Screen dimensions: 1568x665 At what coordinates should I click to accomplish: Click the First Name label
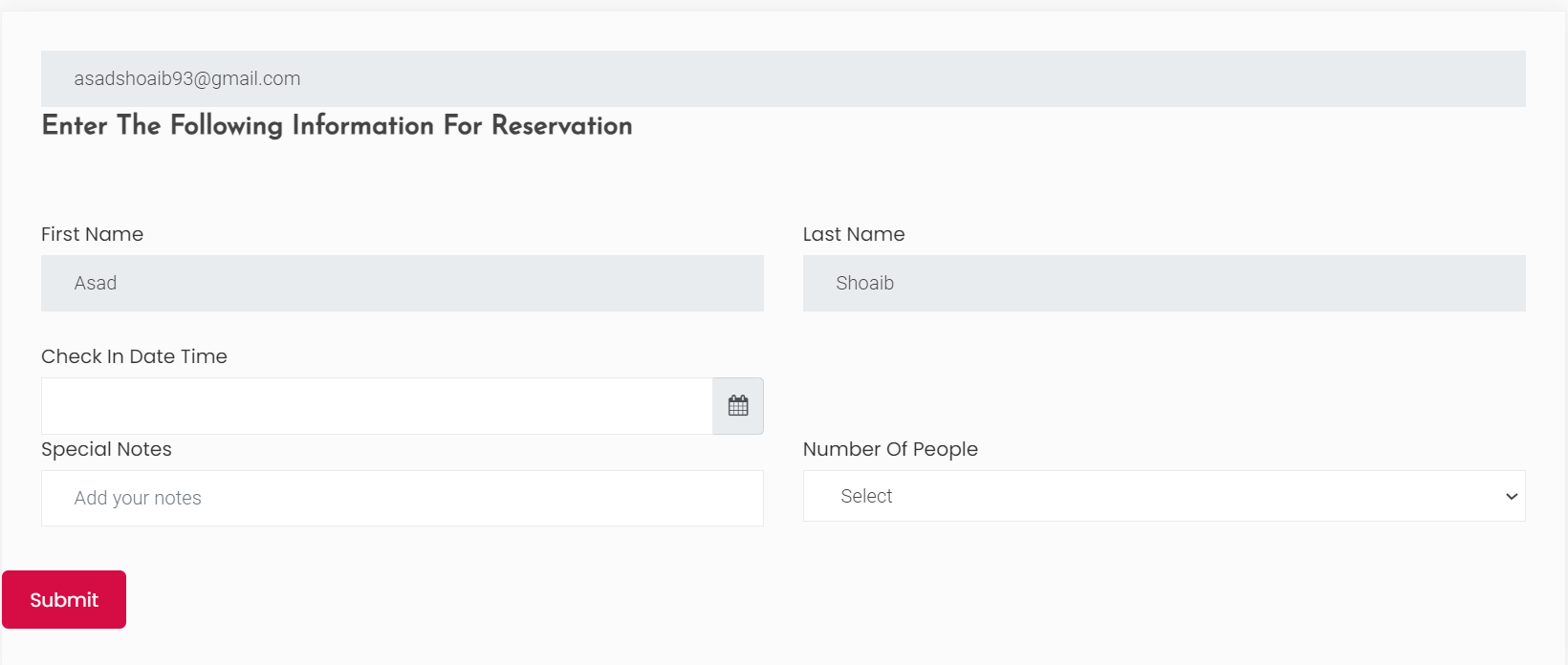pos(92,234)
